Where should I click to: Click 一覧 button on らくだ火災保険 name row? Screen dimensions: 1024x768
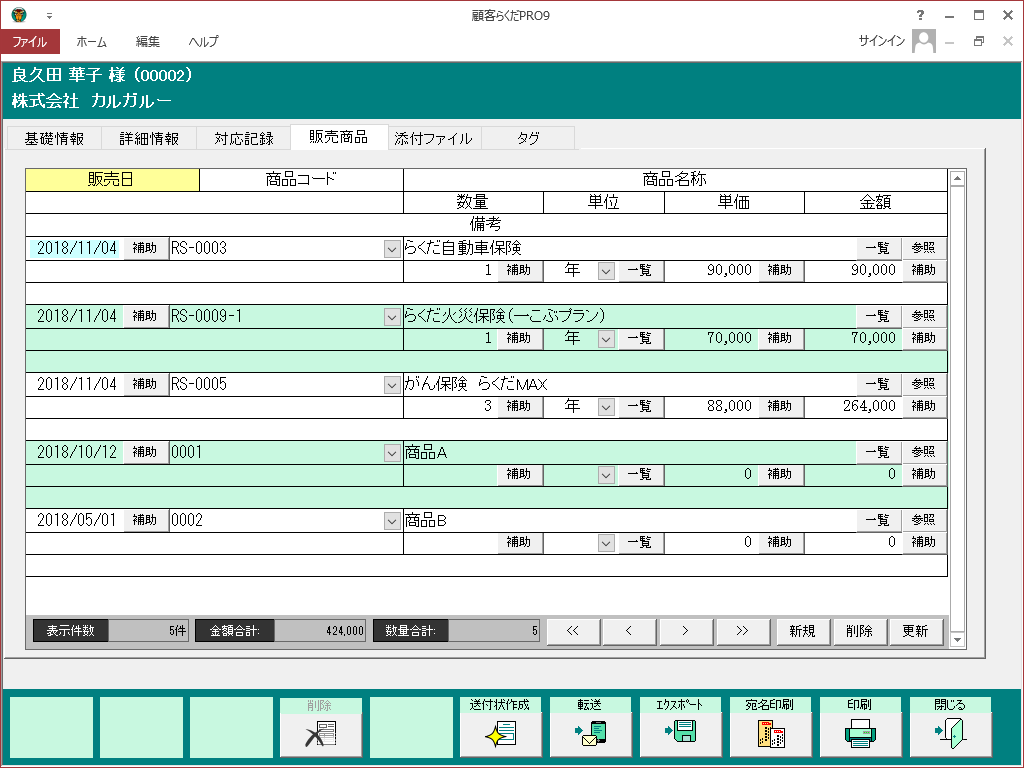878,316
